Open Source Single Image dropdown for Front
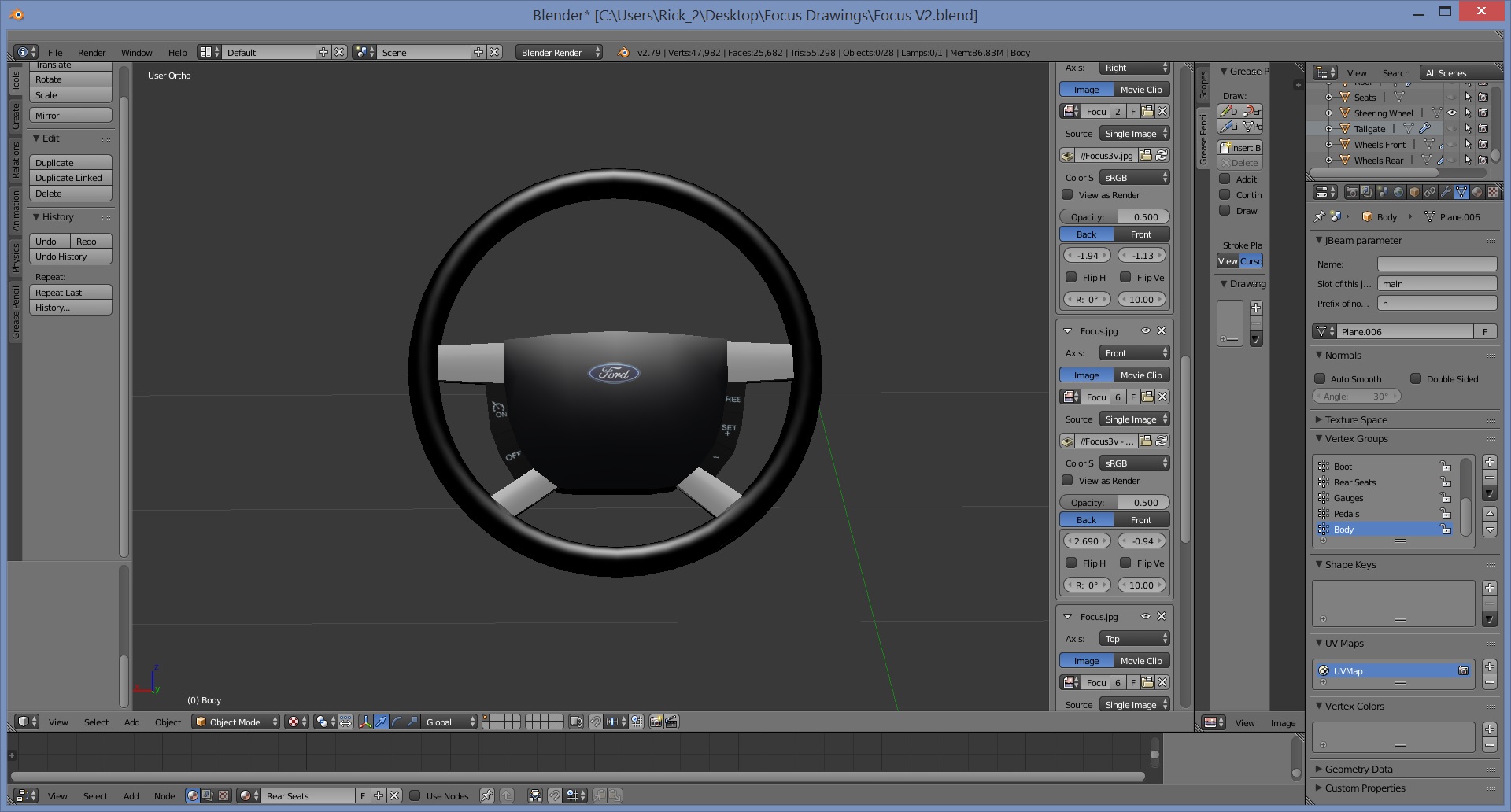 [1134, 419]
